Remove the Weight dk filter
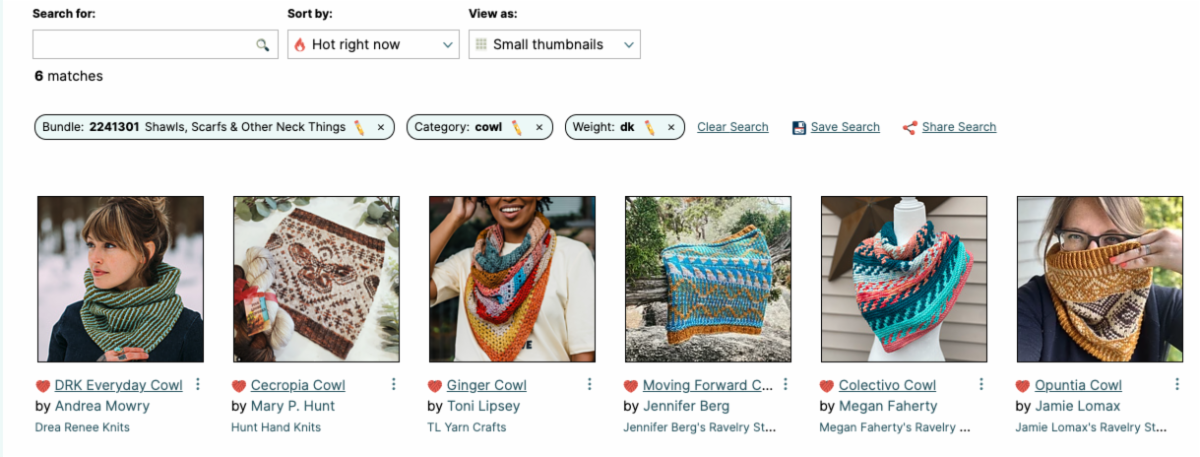1200x457 pixels. tap(671, 127)
